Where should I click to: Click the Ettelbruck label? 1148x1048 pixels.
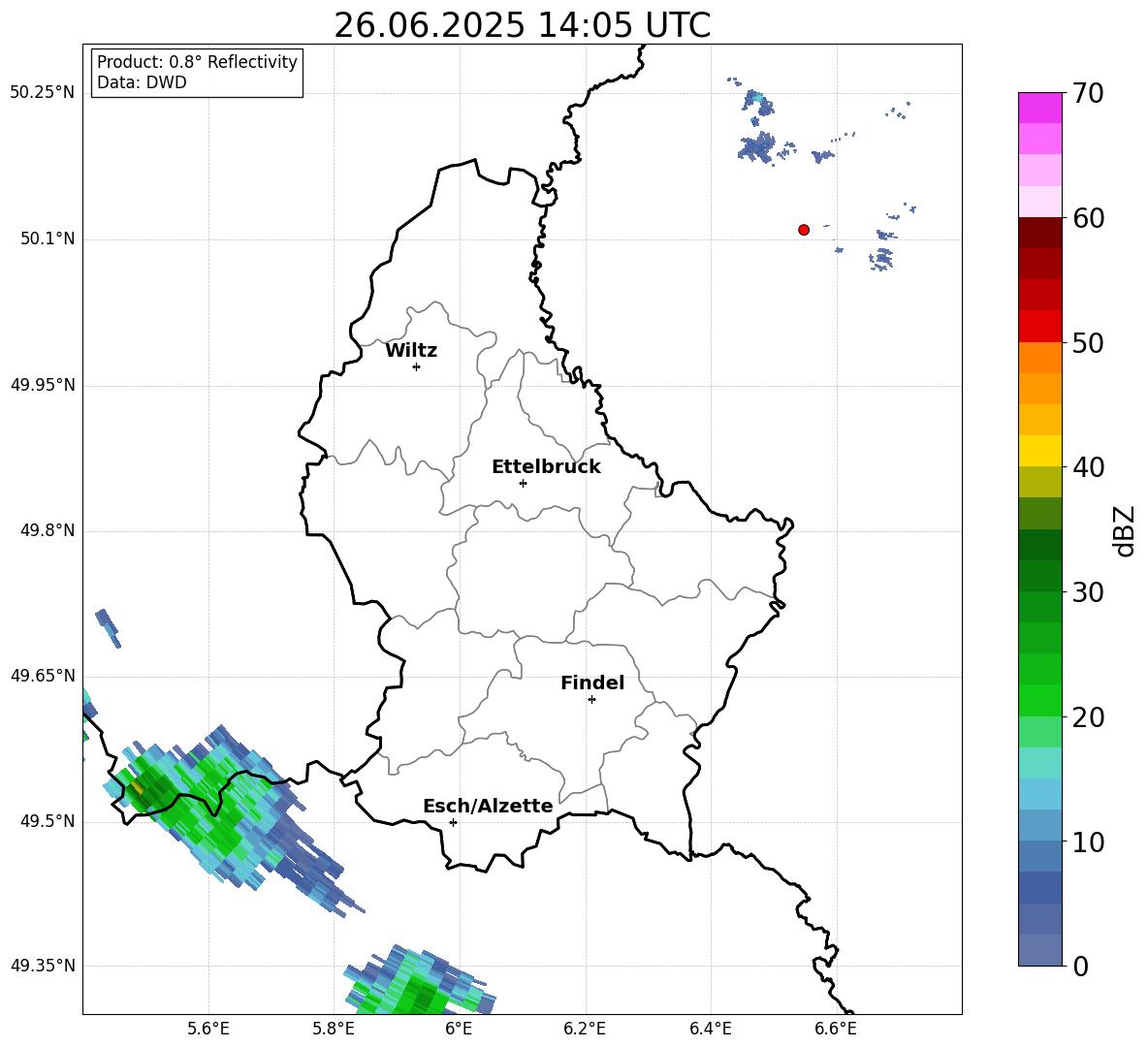click(x=546, y=467)
